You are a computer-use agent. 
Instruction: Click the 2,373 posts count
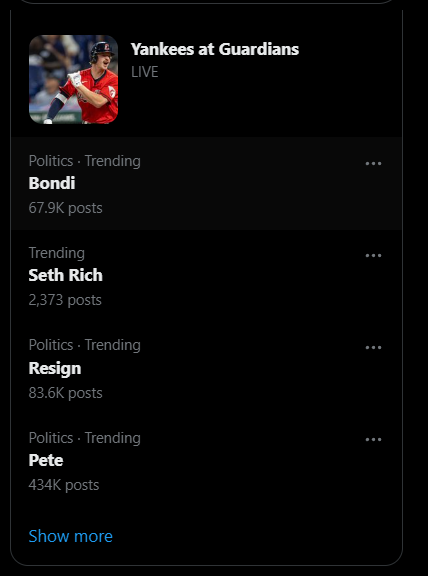click(x=65, y=300)
